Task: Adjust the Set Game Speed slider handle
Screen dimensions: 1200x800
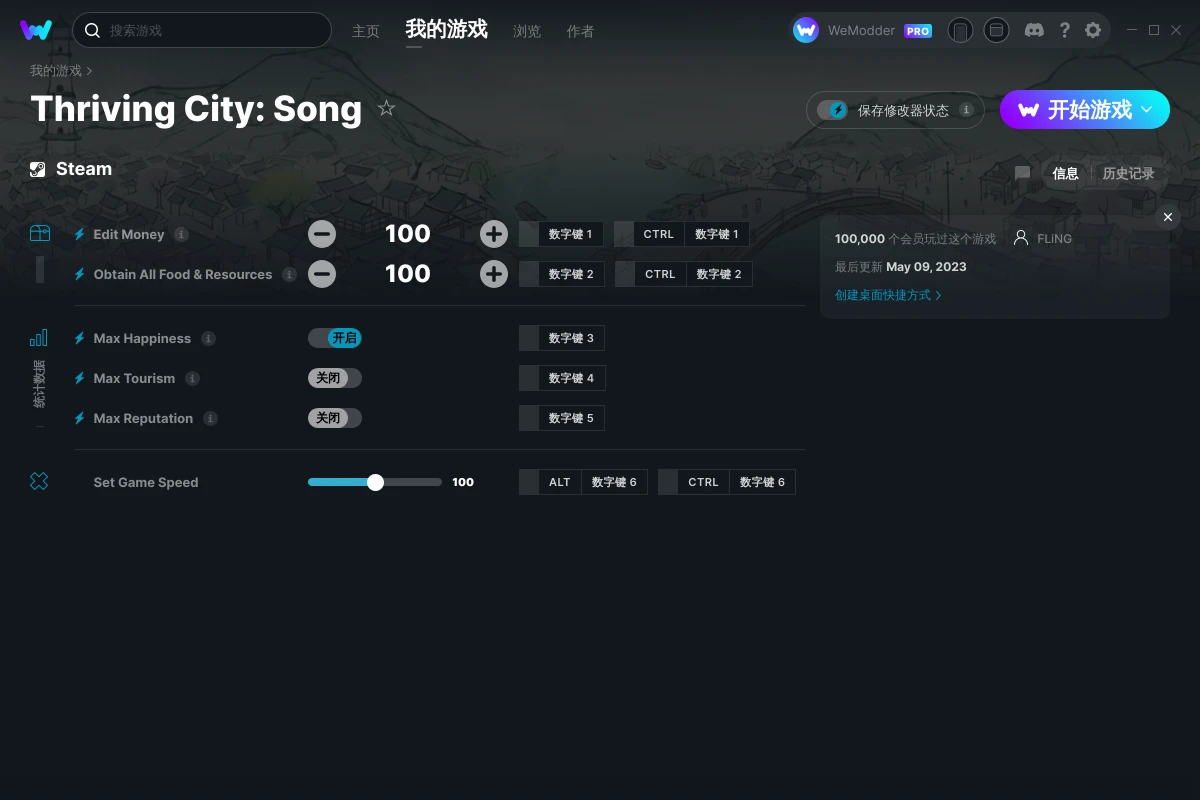Action: click(375, 482)
